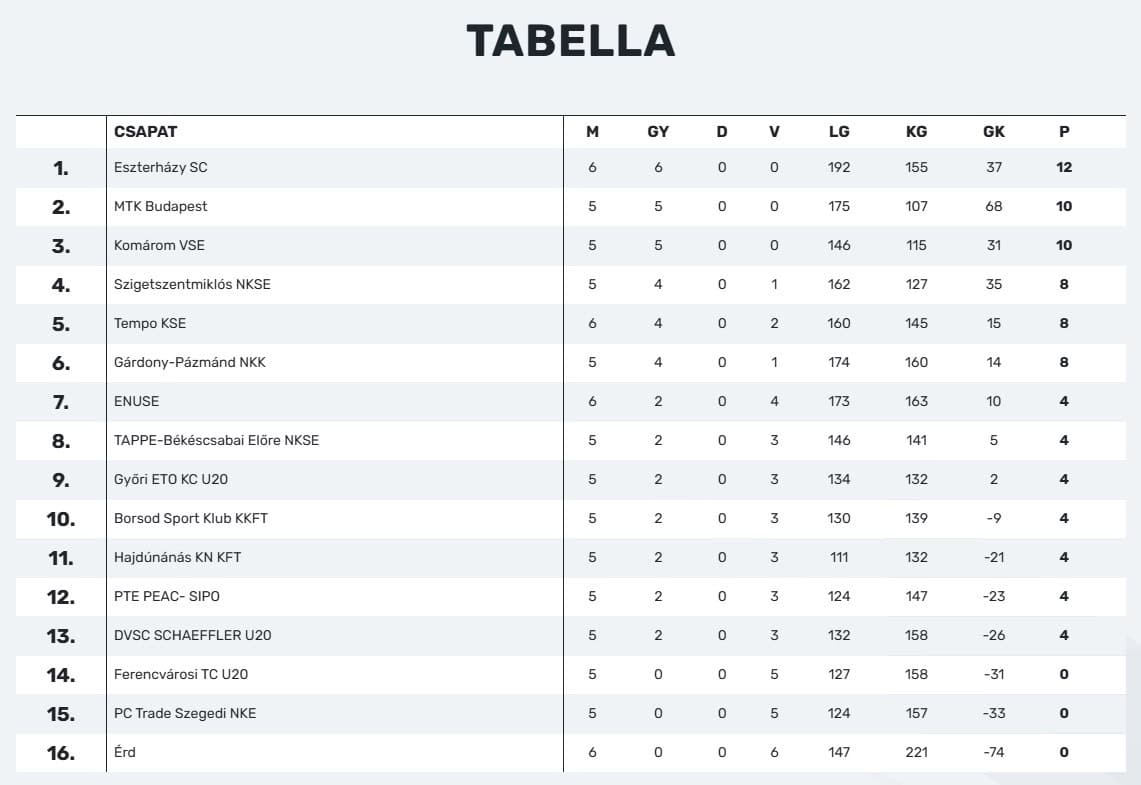Select DVSC SCHAEFFLER U20 team
This screenshot has height=785, width=1141.
coord(192,635)
